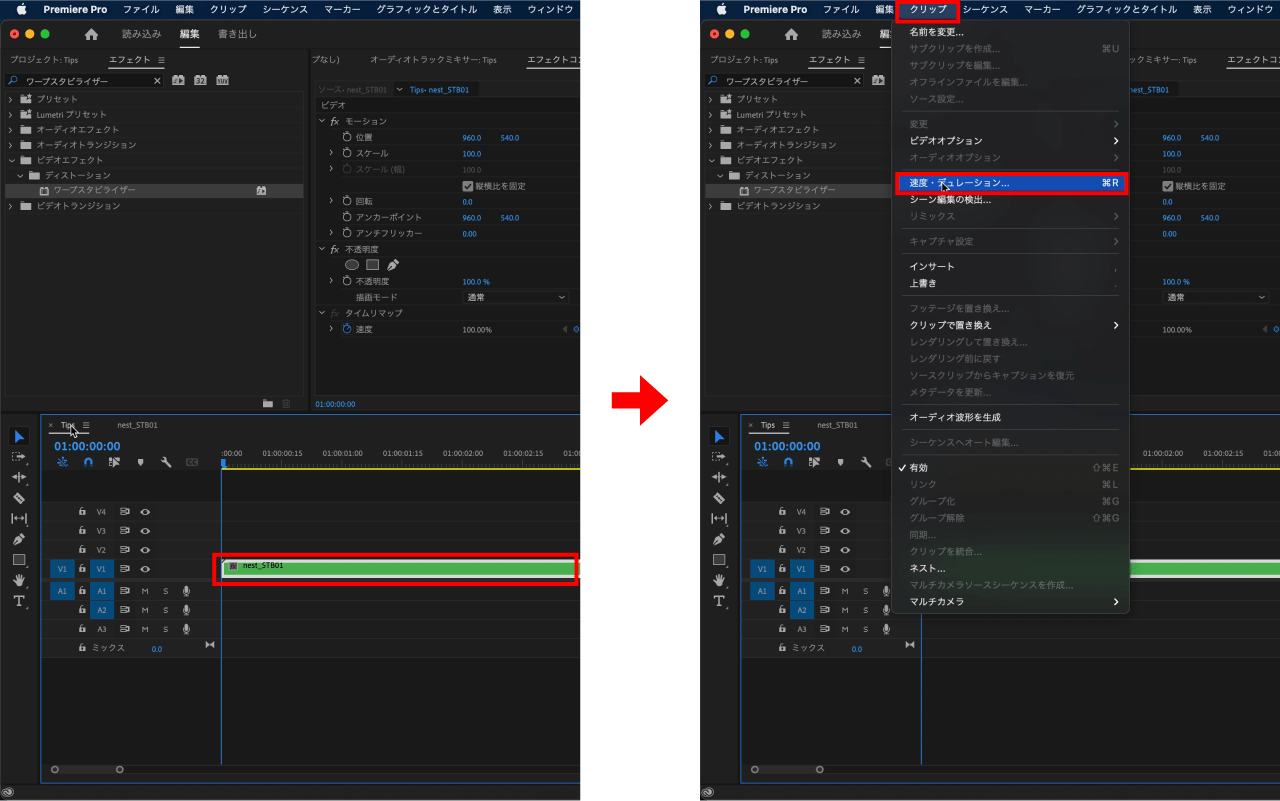
Task: Open timeline wrench settings in left screenshot
Action: coord(166,463)
